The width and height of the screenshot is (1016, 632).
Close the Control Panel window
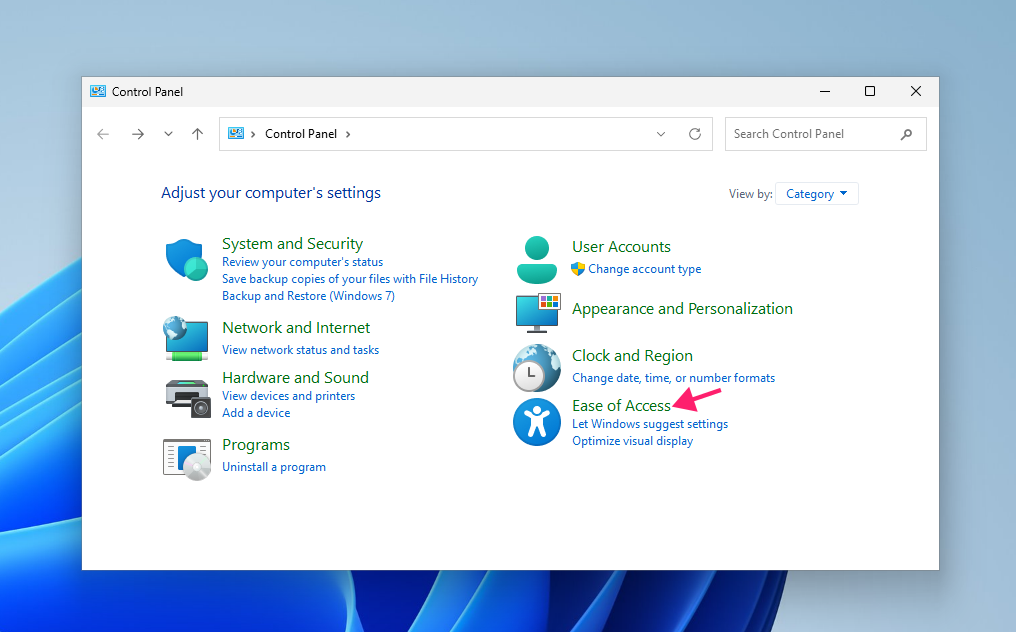pyautogui.click(x=916, y=91)
